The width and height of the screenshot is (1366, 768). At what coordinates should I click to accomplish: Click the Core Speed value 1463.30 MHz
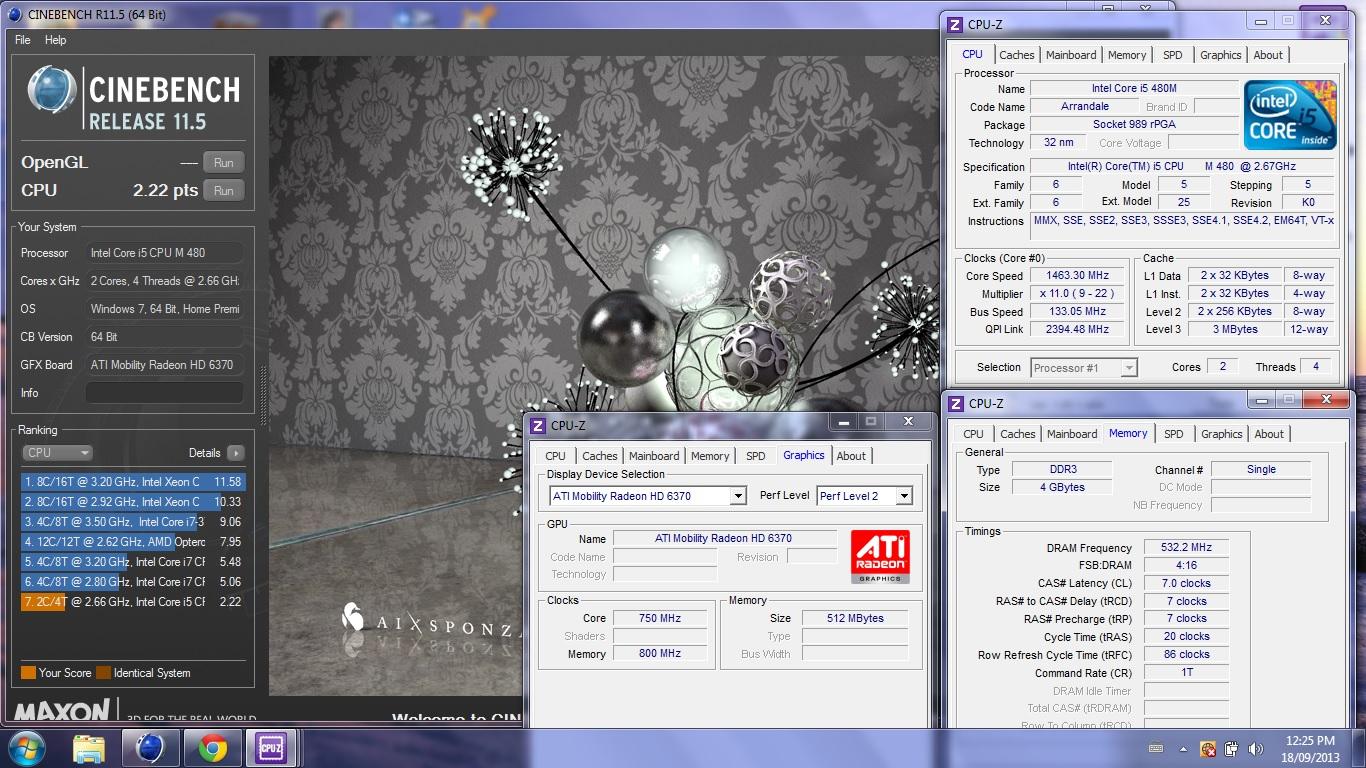pyautogui.click(x=1078, y=276)
